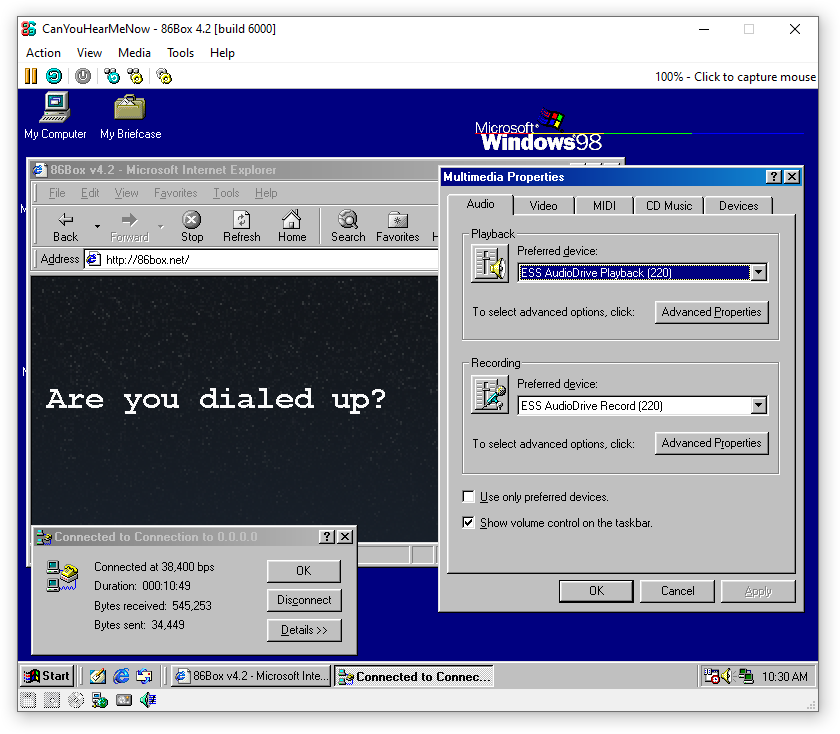This screenshot has width=840, height=734.
Task: Click the Start button
Action: (47, 676)
